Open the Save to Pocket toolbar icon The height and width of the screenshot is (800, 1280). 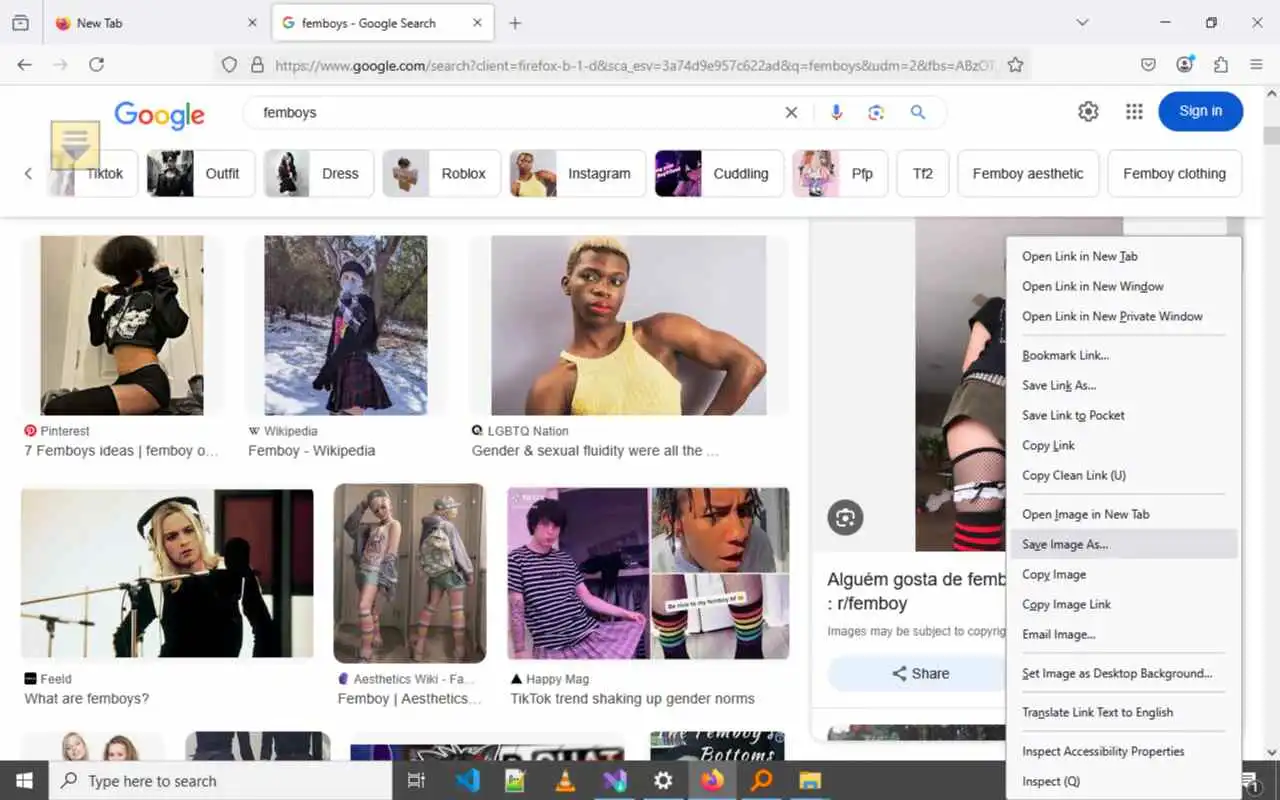1149,64
